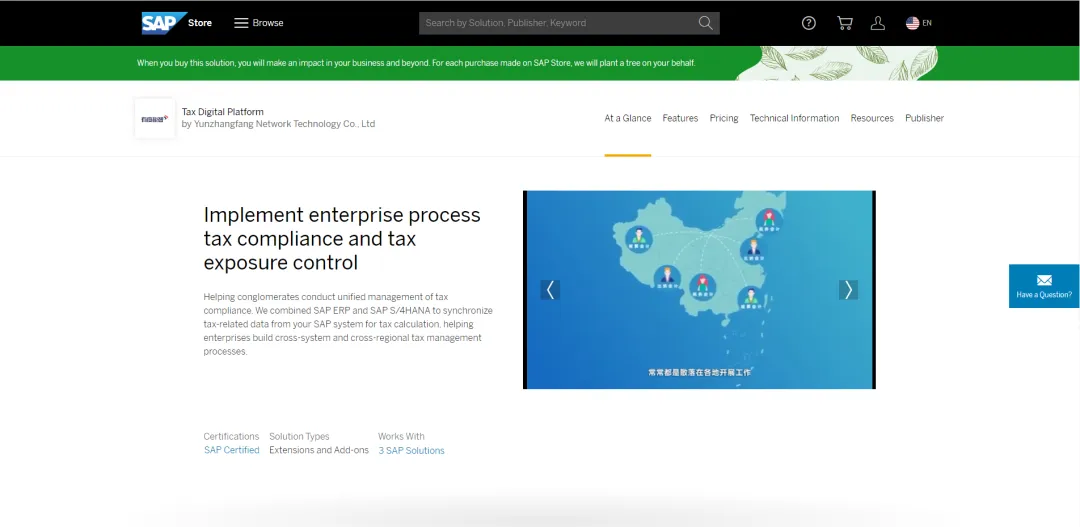
Task: Select the At a Glance tab
Action: pos(627,118)
